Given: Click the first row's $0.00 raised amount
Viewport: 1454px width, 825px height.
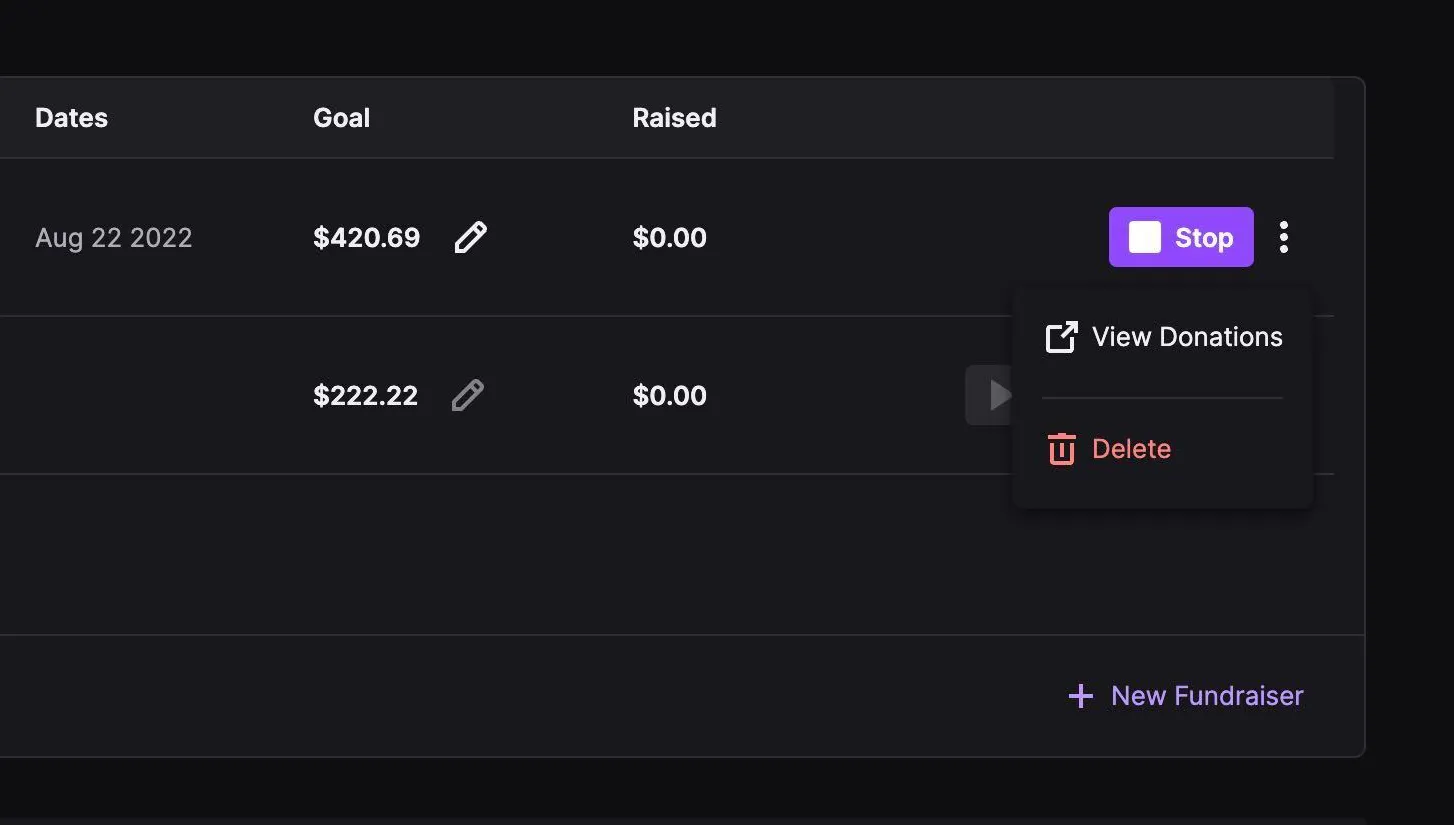Looking at the screenshot, I should [669, 238].
